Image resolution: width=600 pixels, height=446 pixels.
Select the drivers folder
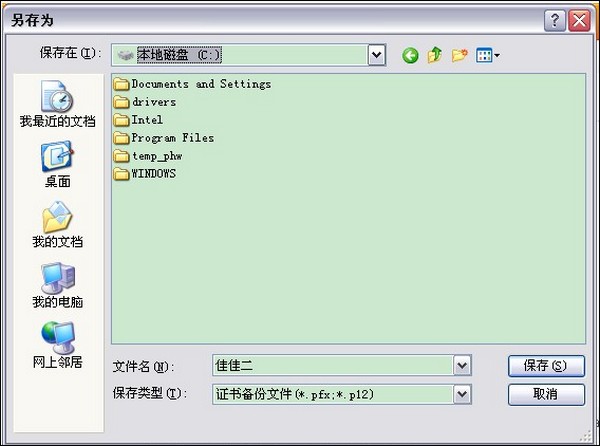(x=153, y=102)
